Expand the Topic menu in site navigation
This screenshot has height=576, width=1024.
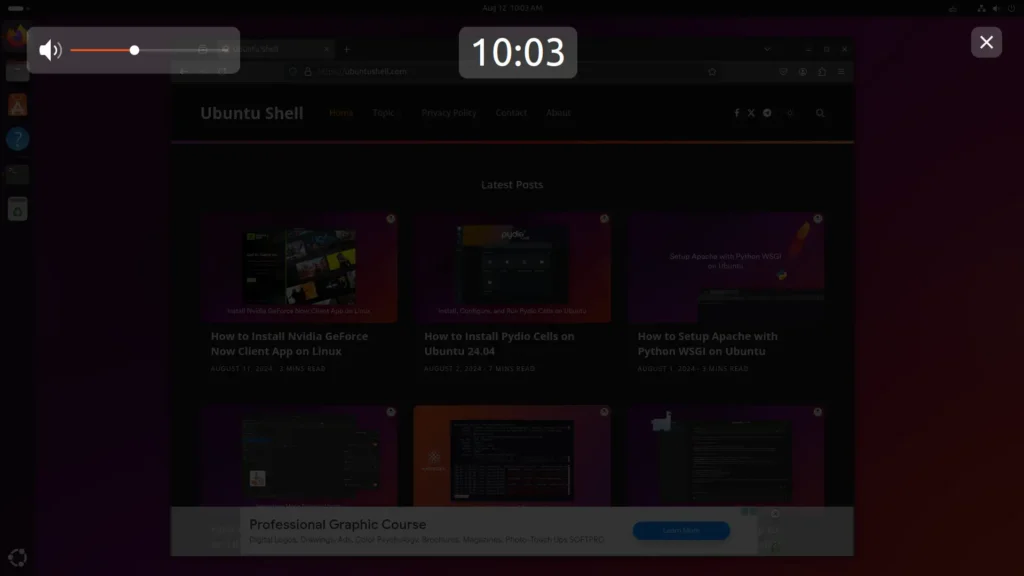[x=384, y=113]
